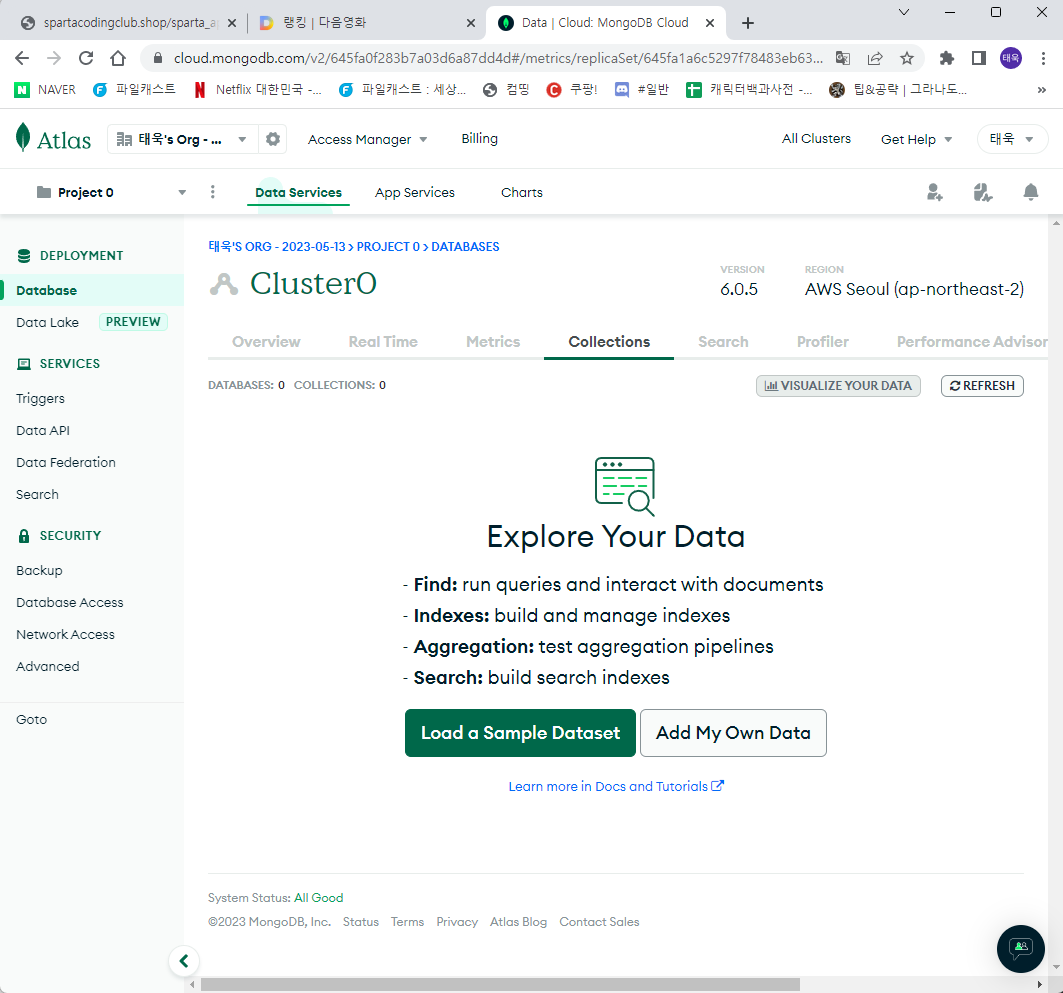
Task: Open Performance Advisor tab
Action: 972,342
